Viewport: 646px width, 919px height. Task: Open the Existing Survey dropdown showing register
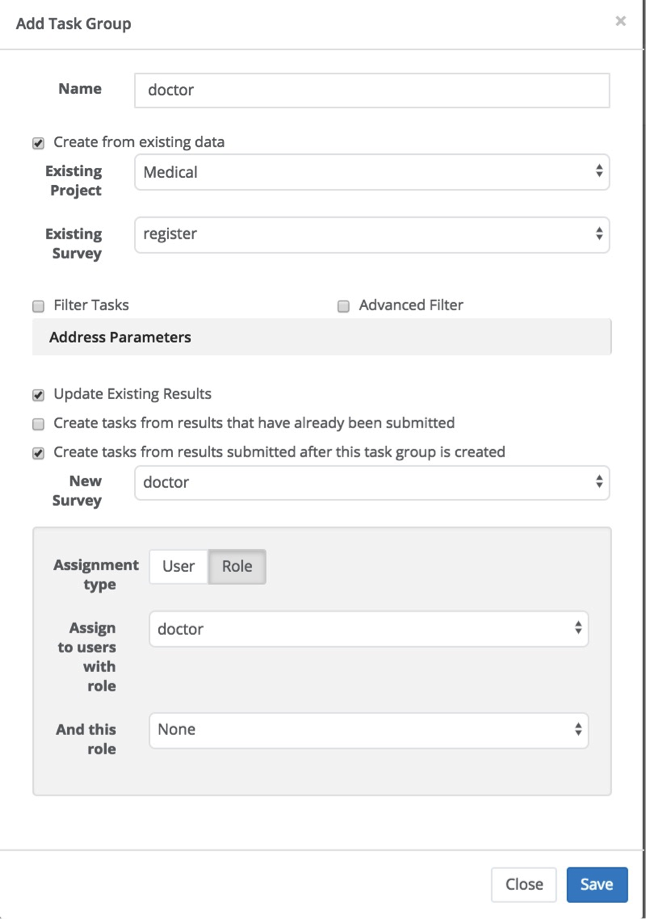tap(371, 234)
